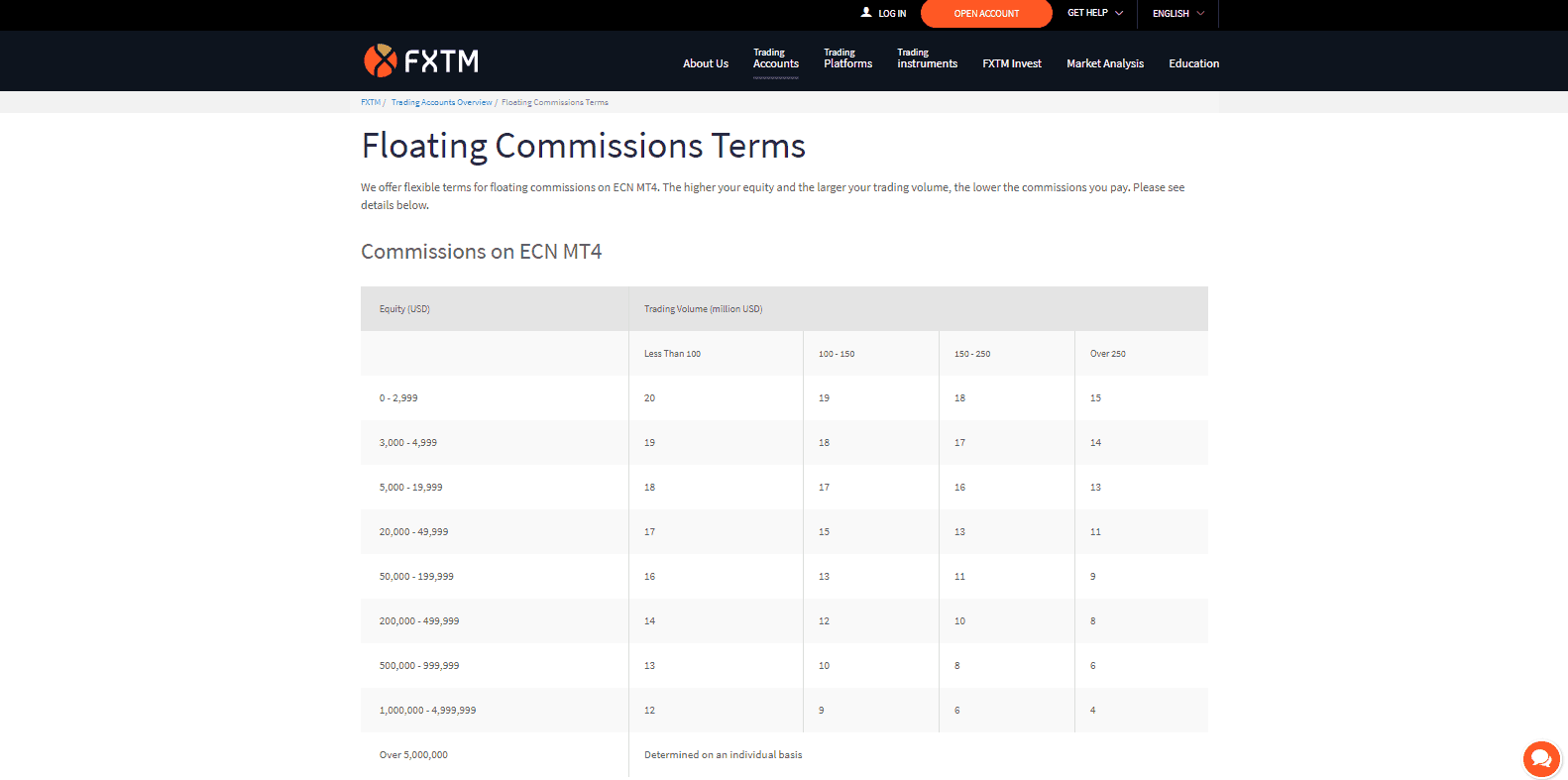Click value 14 in 3,000 - 4,999 row
This screenshot has width=1568, height=780.
(1095, 443)
